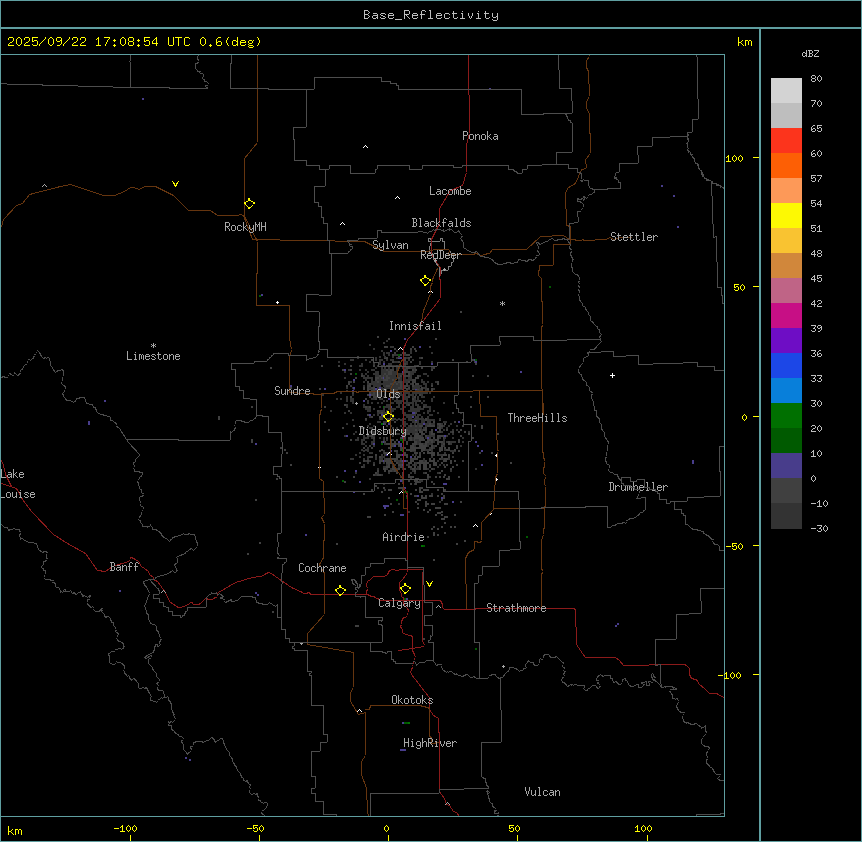This screenshot has height=842, width=862.
Task: Select the Banff town label
Action: tap(124, 567)
